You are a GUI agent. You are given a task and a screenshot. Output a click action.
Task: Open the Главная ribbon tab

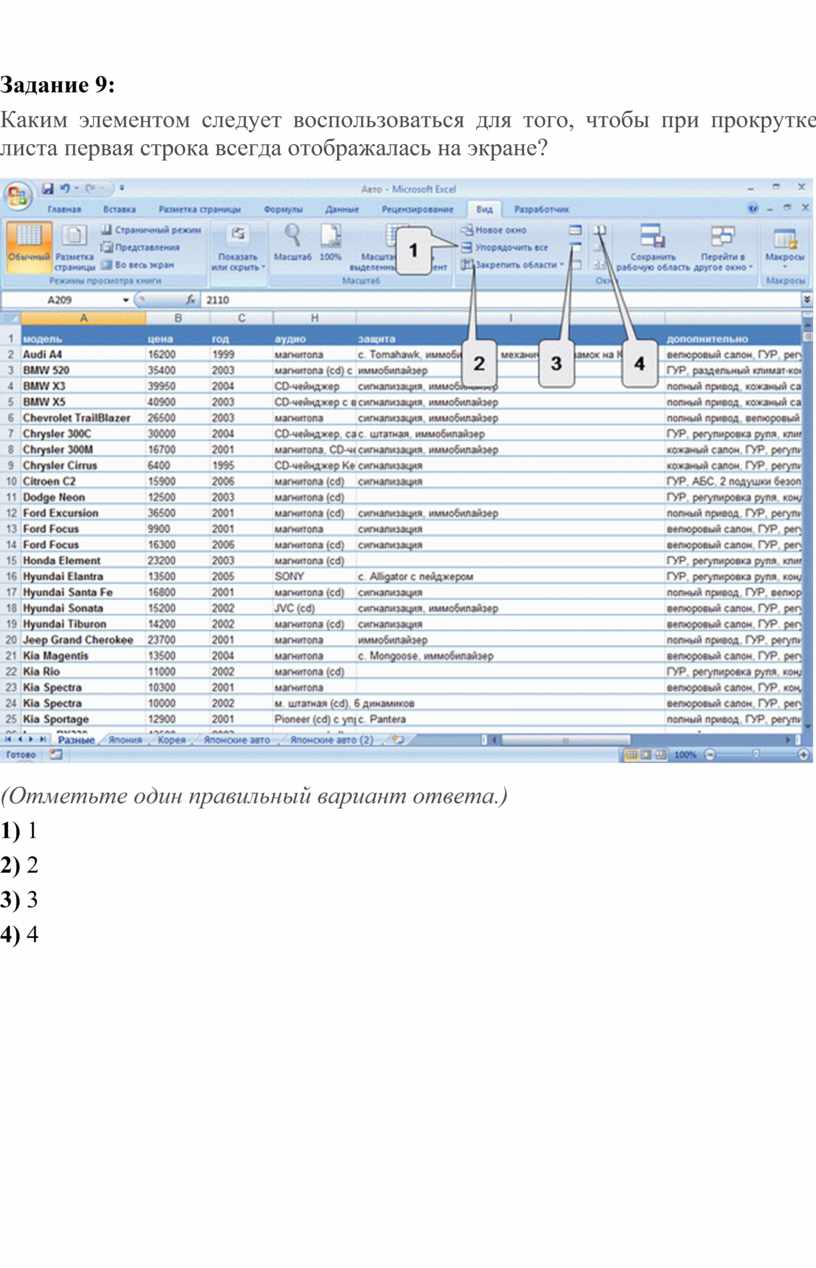[x=65, y=209]
